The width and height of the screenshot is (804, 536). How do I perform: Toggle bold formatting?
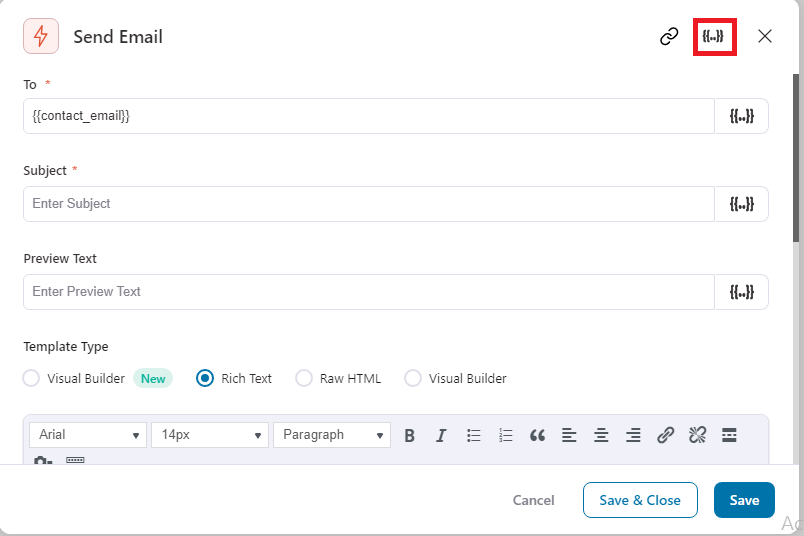coord(409,435)
